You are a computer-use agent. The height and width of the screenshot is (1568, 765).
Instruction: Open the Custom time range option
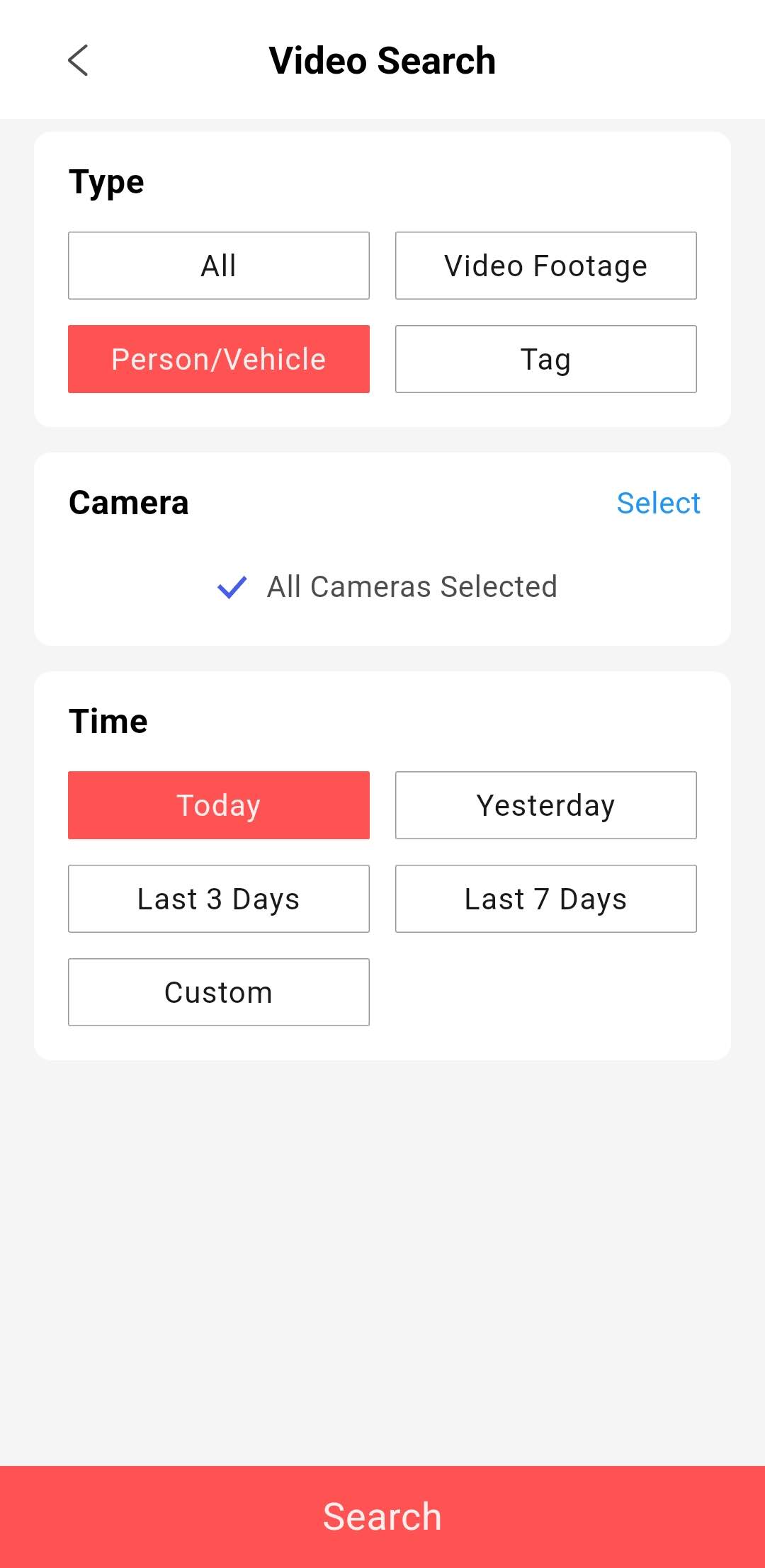(x=219, y=992)
